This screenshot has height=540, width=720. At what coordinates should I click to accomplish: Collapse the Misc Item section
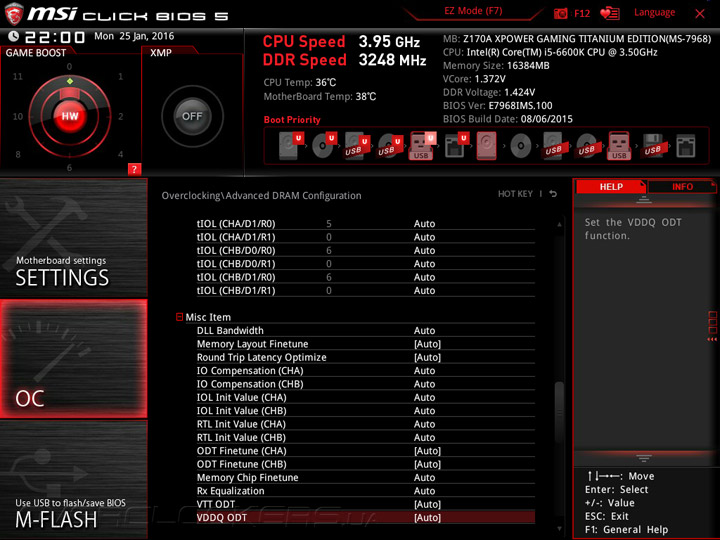point(180,317)
